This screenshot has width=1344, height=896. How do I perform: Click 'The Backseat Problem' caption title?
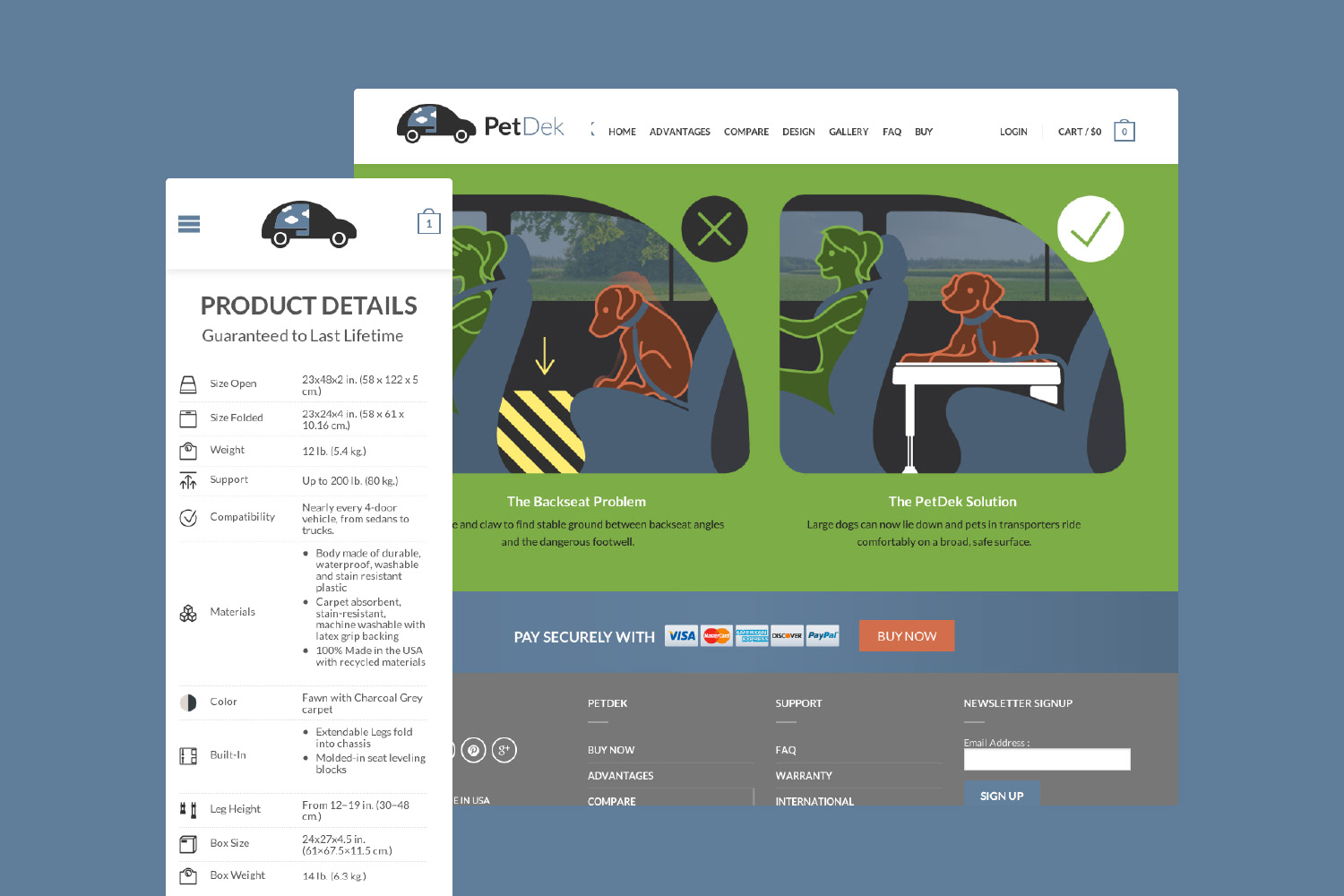click(576, 502)
